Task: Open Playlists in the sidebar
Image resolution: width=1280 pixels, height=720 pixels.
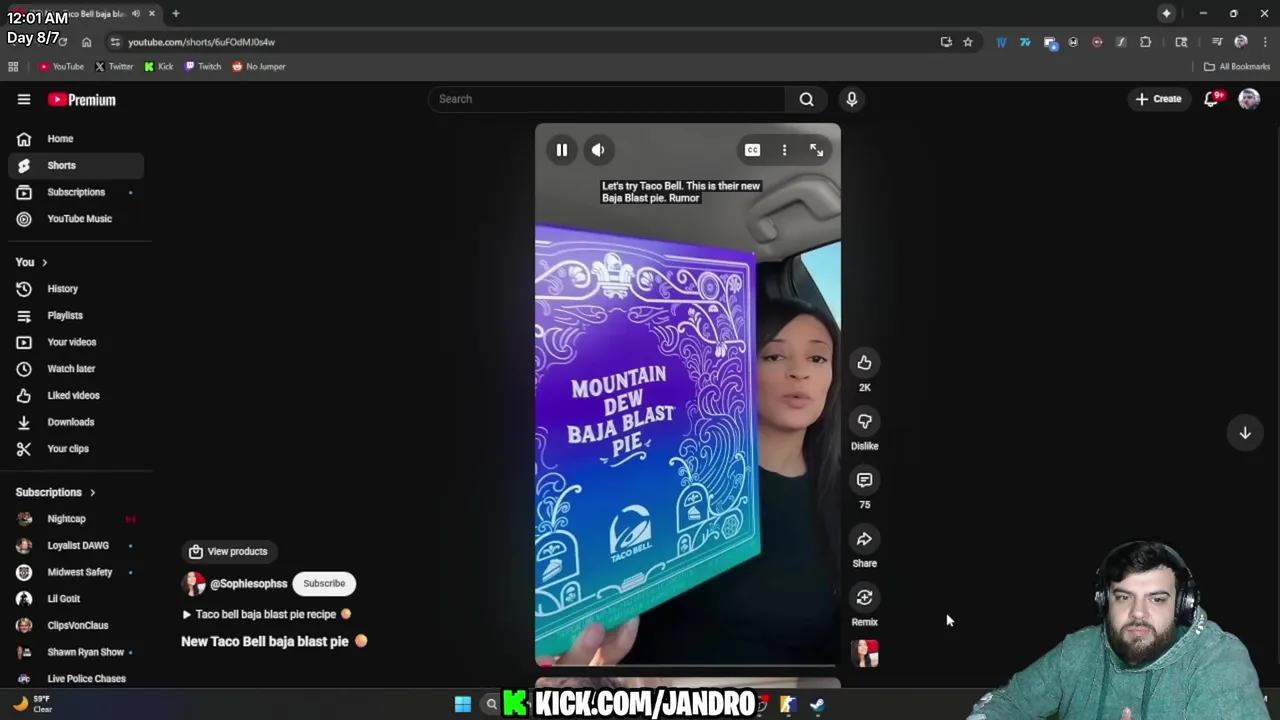Action: tap(76, 315)
